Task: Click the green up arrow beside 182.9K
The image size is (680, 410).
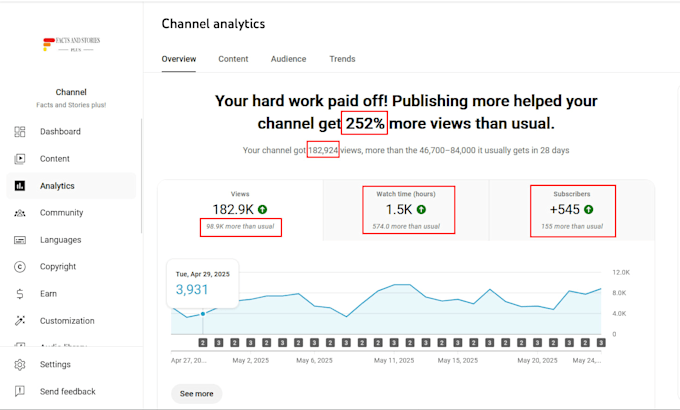Action: 262,210
